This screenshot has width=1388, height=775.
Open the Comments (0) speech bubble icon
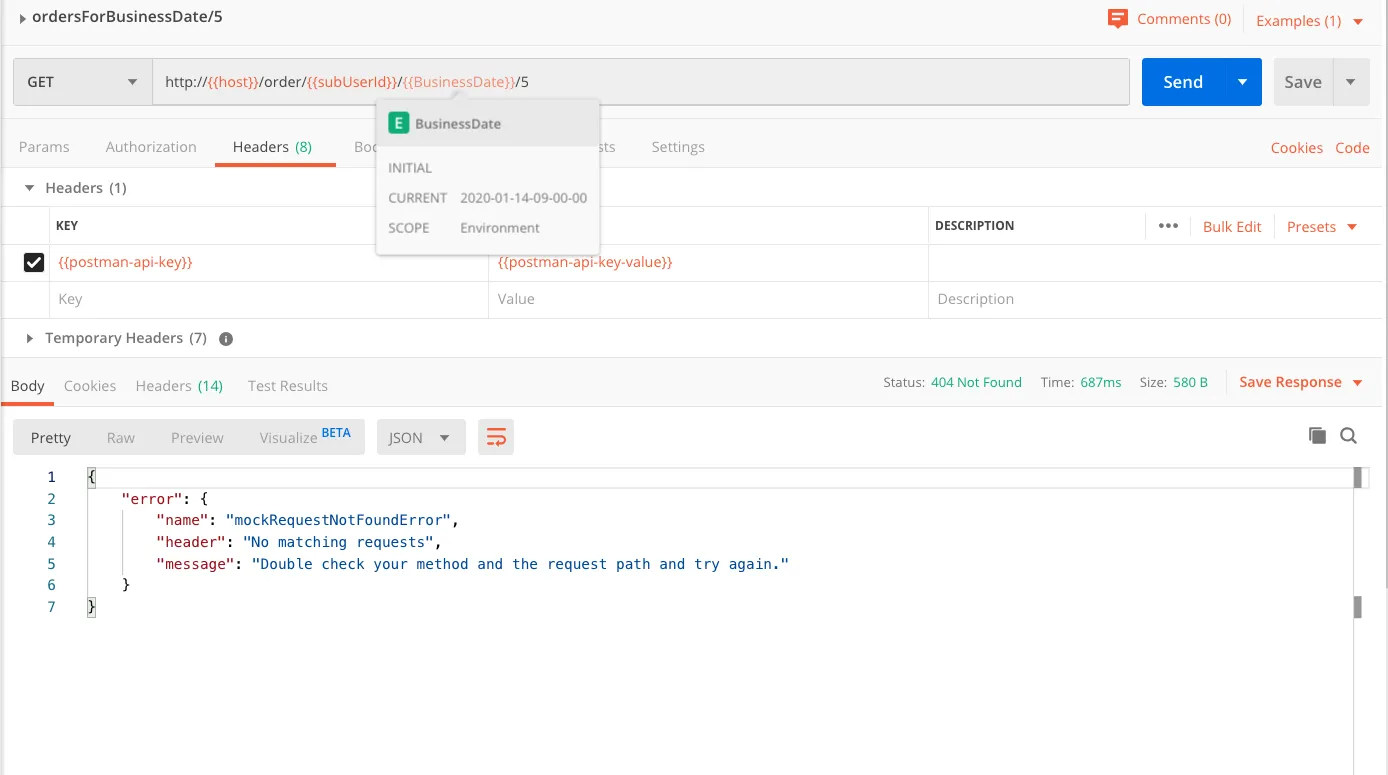coord(1118,19)
